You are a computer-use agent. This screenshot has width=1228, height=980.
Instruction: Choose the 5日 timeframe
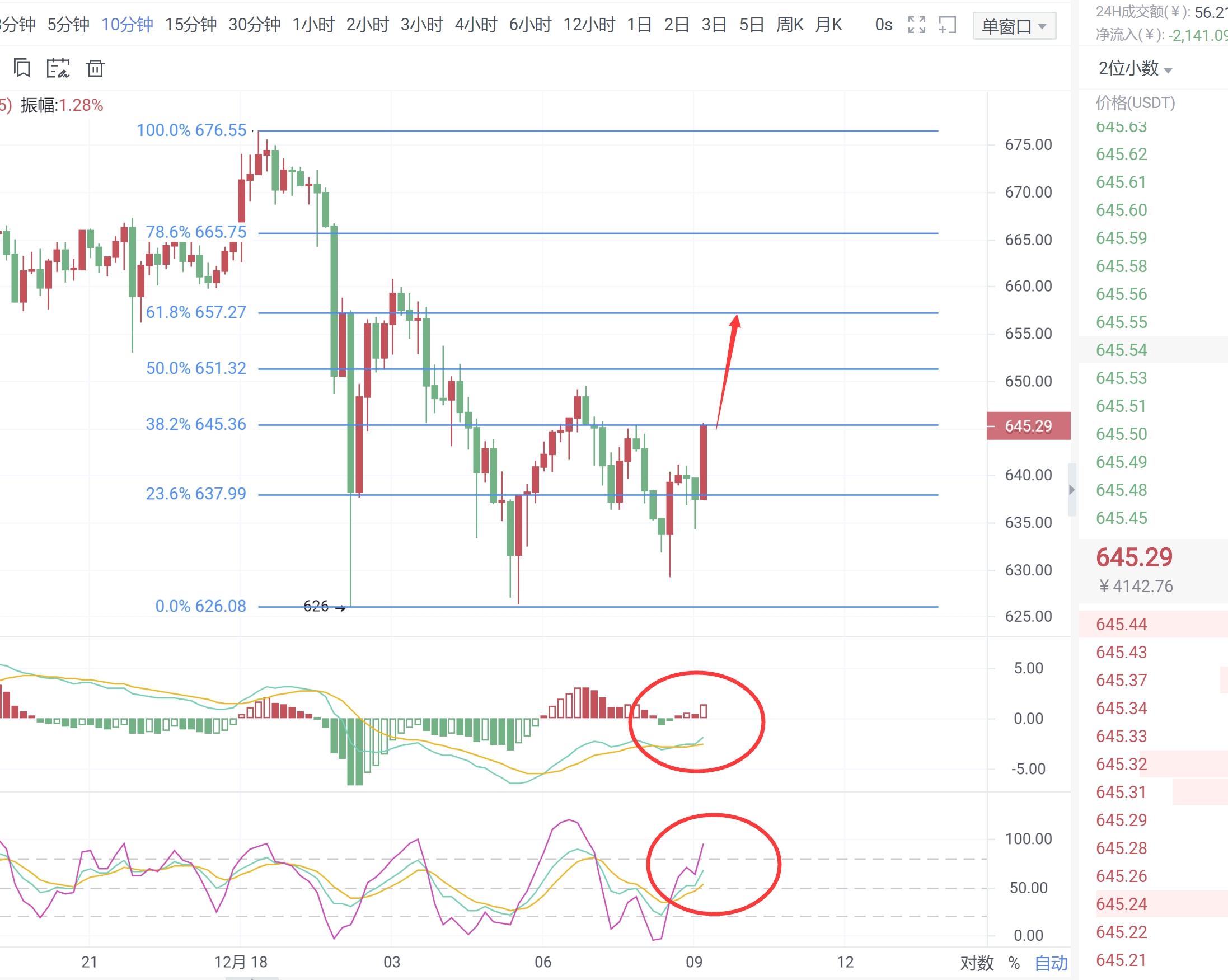point(751,25)
